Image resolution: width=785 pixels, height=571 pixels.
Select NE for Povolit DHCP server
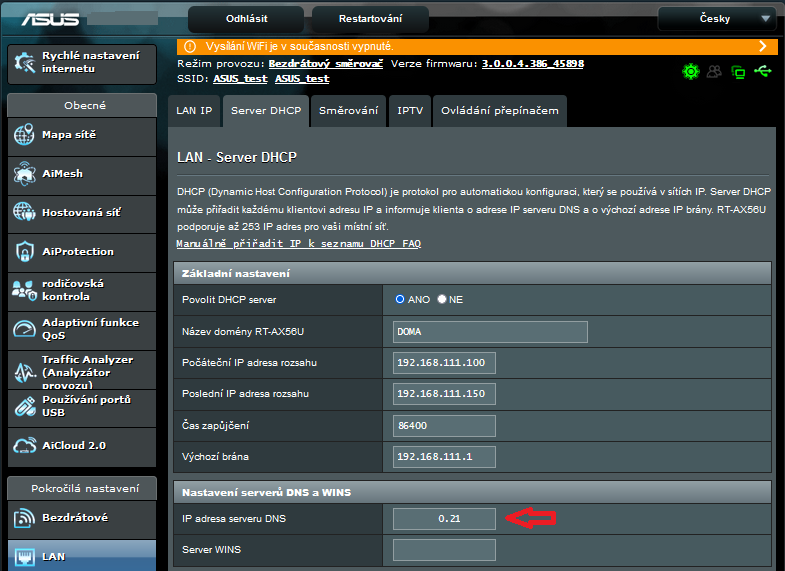pos(442,299)
